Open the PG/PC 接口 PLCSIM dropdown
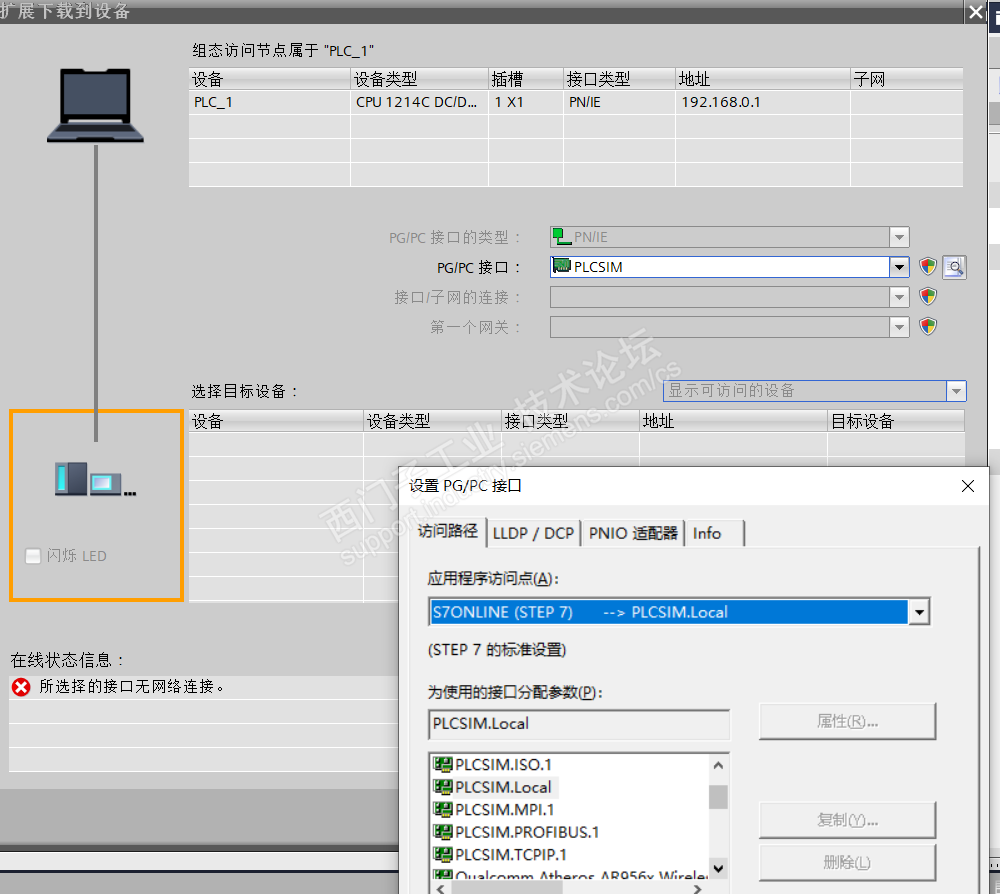Image resolution: width=1000 pixels, height=894 pixels. (899, 267)
